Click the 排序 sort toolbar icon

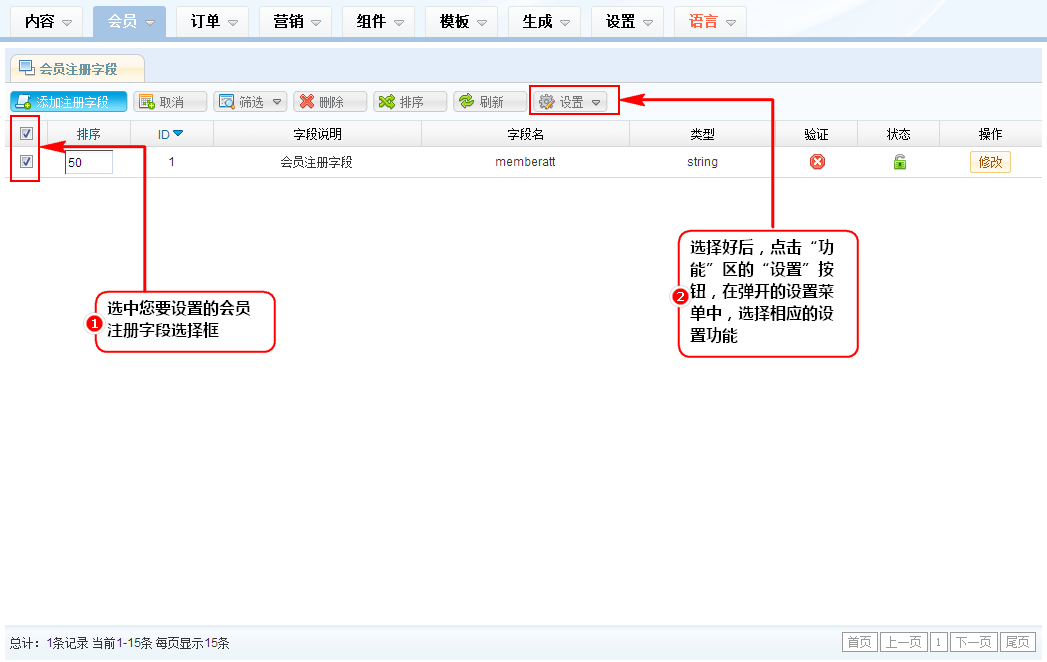(x=386, y=102)
